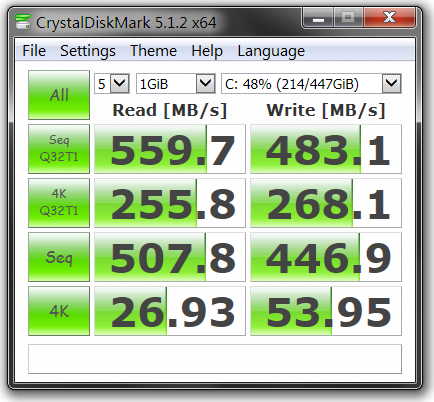434x402 pixels.
Task: Expand the 1GiB test size dropdown
Action: (176, 84)
